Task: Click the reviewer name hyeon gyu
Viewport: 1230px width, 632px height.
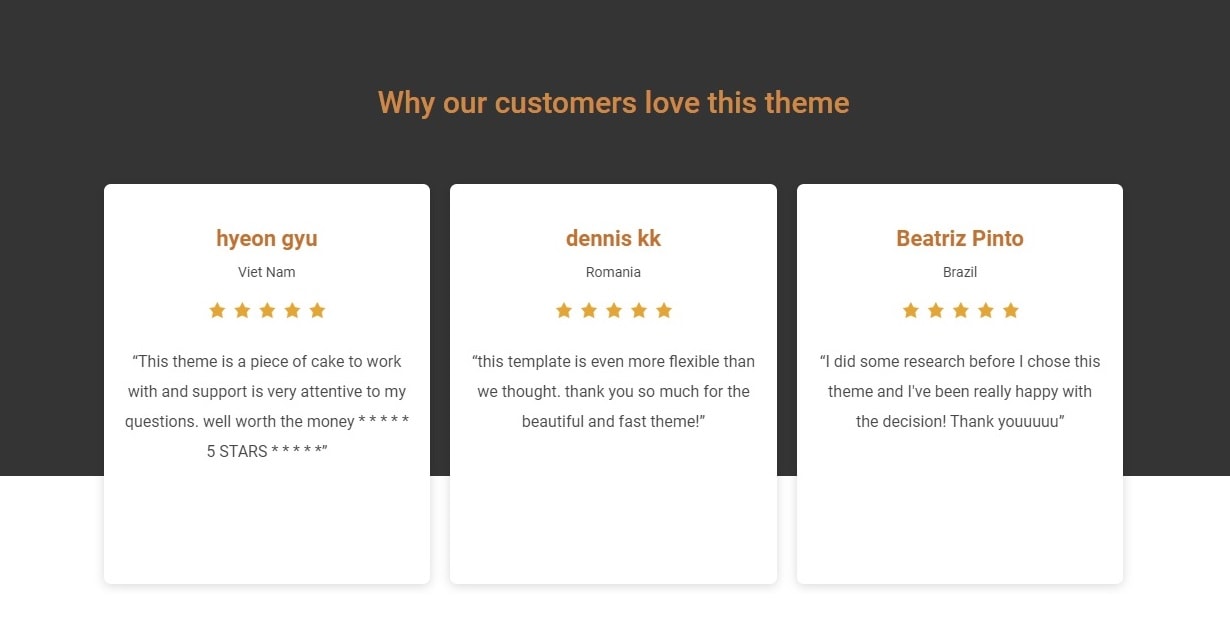Action: (267, 239)
